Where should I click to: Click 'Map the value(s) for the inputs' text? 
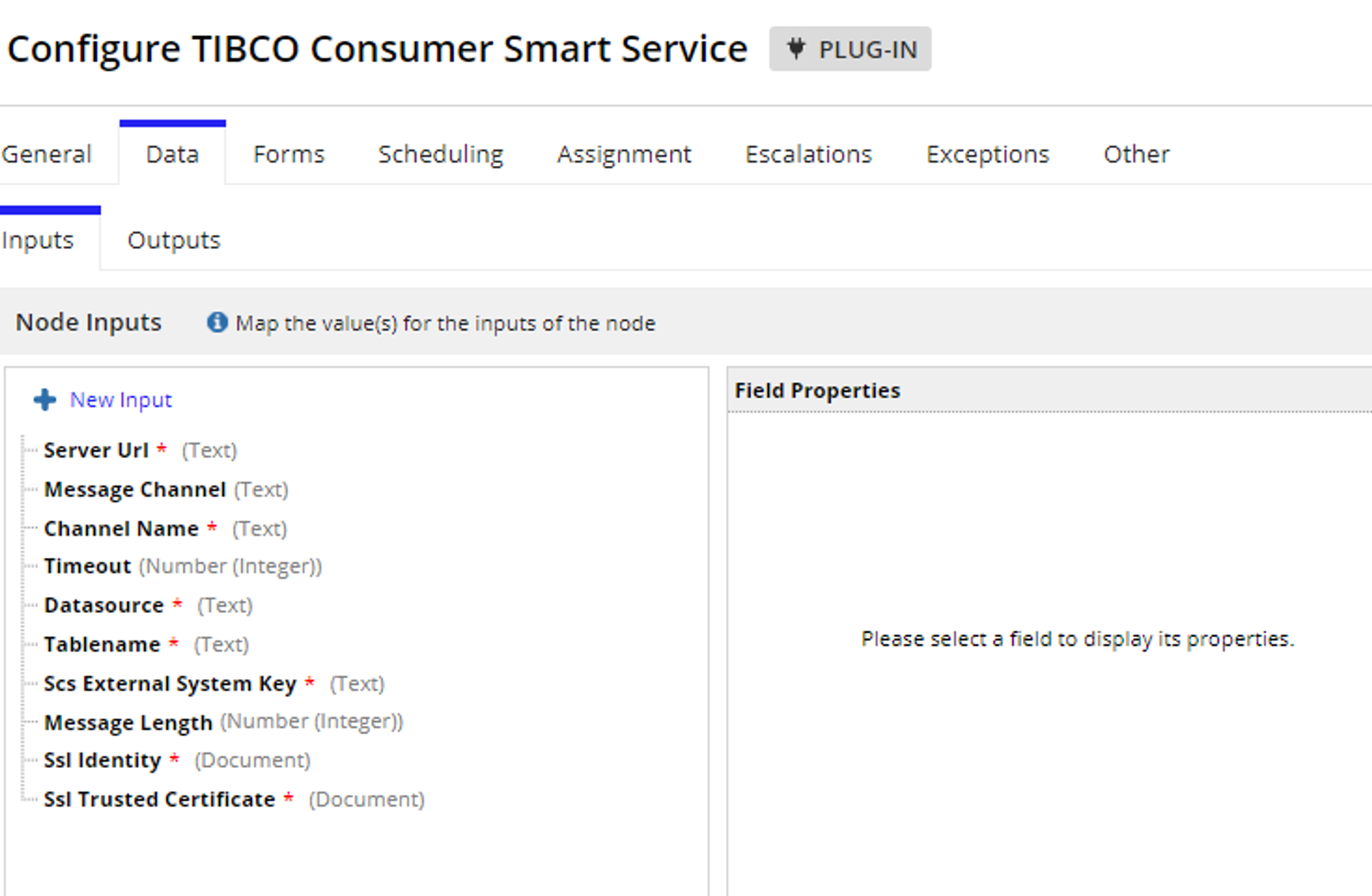click(x=445, y=323)
